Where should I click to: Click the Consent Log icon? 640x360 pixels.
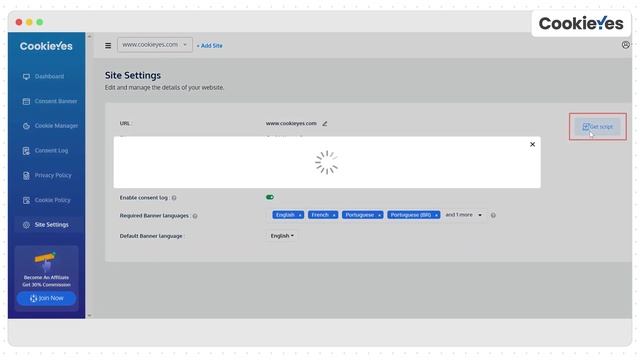(x=26, y=151)
